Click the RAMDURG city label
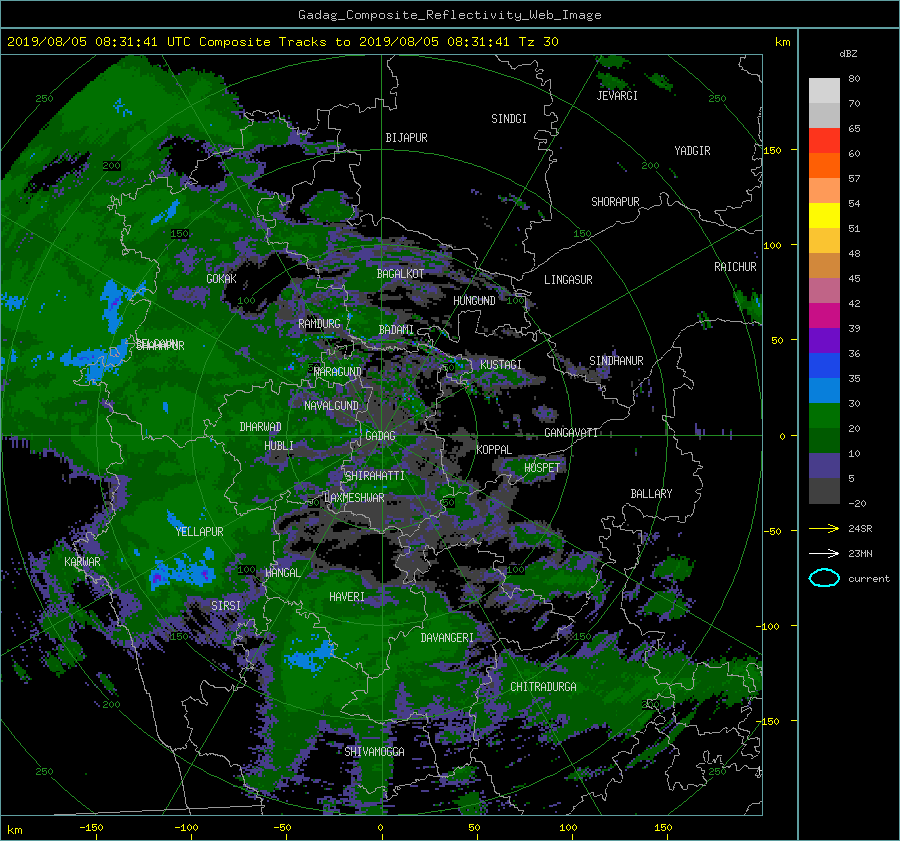 [319, 324]
